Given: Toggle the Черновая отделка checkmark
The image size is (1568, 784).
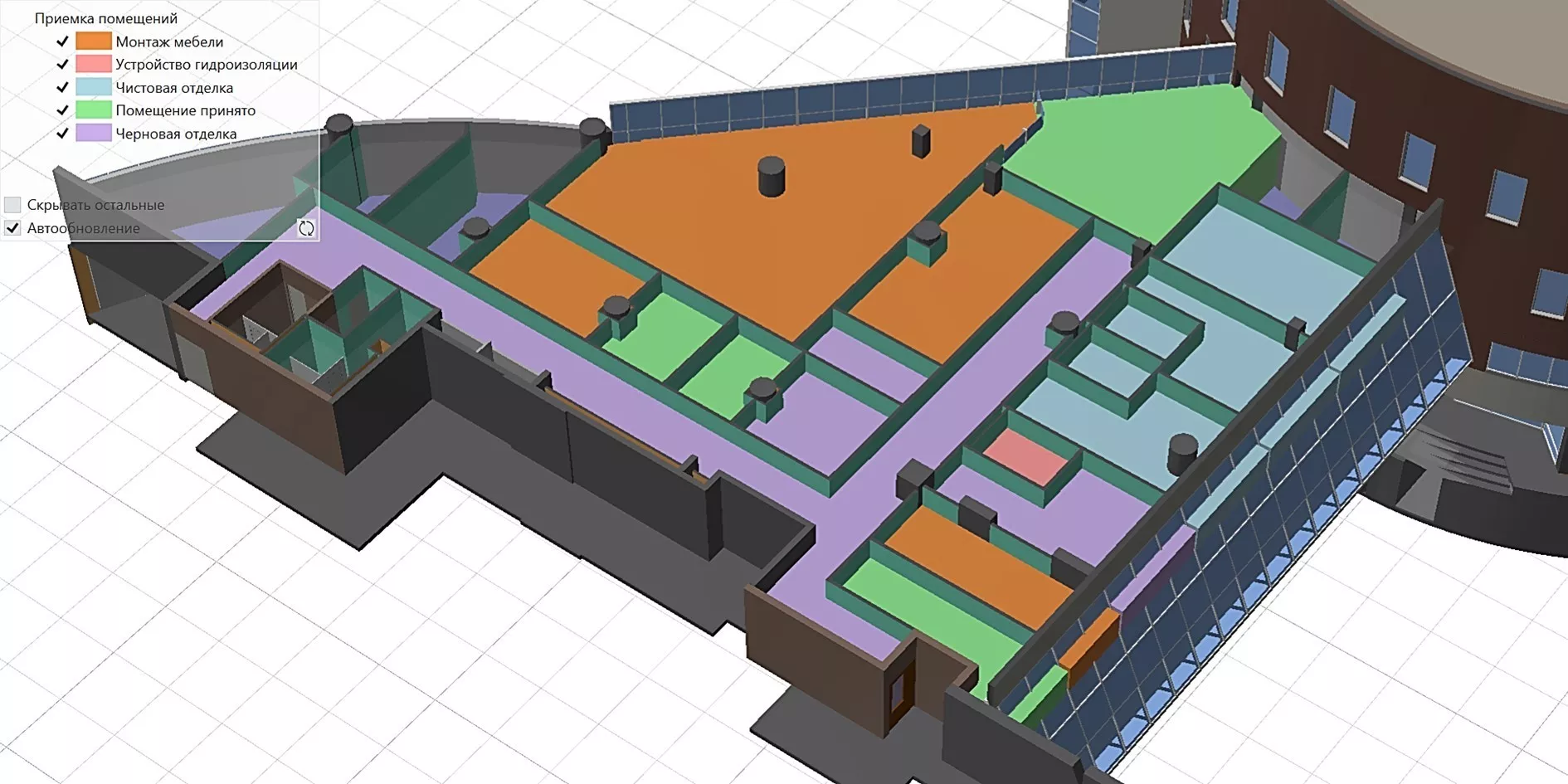Looking at the screenshot, I should (x=62, y=134).
